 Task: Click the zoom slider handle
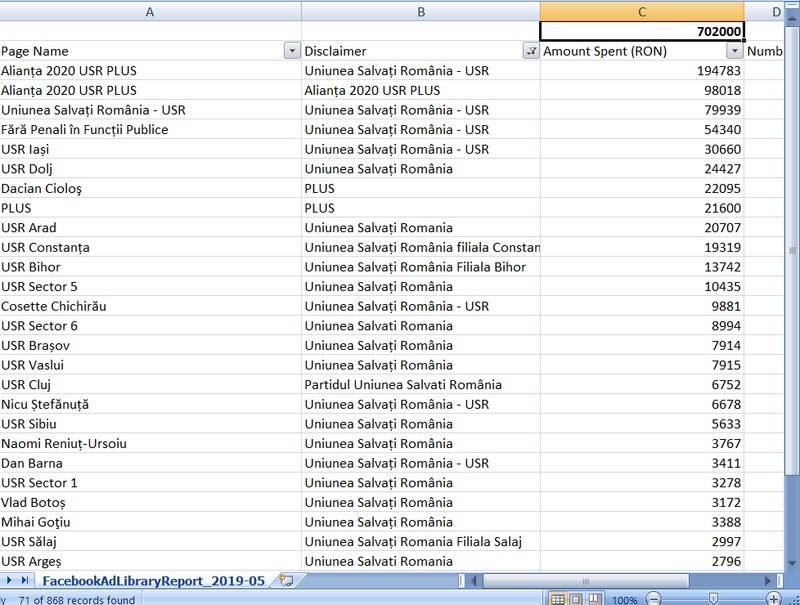pos(713,599)
